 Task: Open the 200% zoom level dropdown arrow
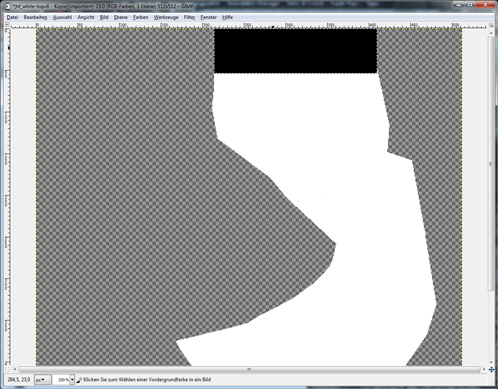click(x=72, y=380)
